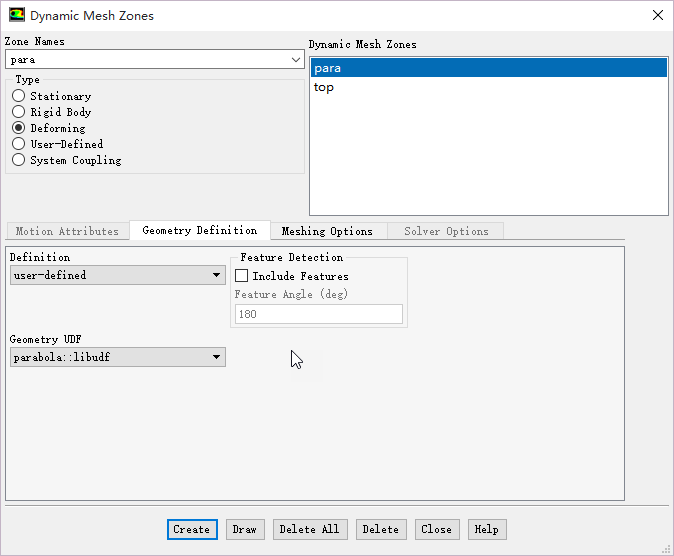Switch to the Meshing Options tab
Viewport: 674px width, 556px height.
[327, 231]
